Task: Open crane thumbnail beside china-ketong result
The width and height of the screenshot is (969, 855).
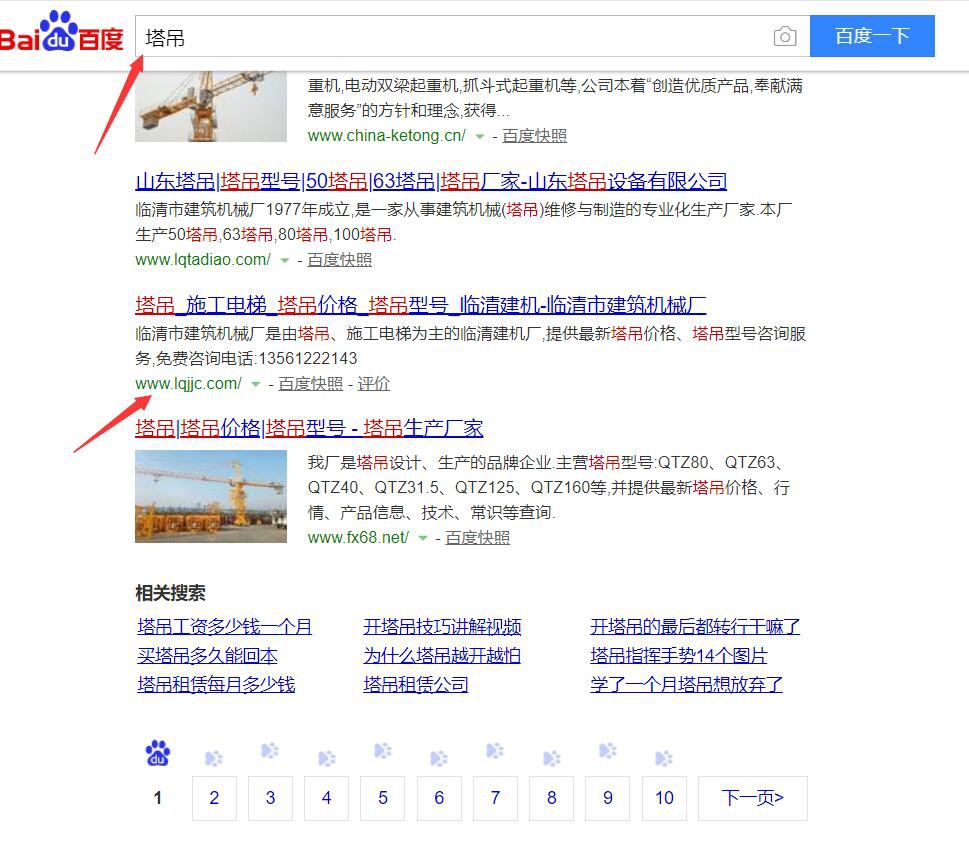Action: click(x=211, y=106)
